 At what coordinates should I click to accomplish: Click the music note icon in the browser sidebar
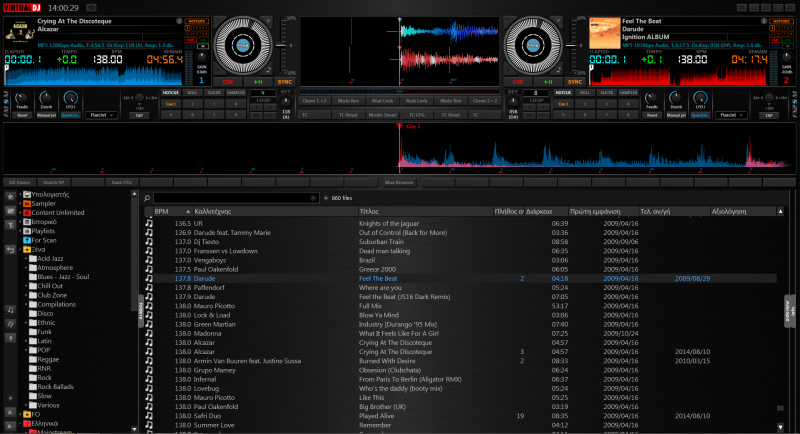coord(10,310)
